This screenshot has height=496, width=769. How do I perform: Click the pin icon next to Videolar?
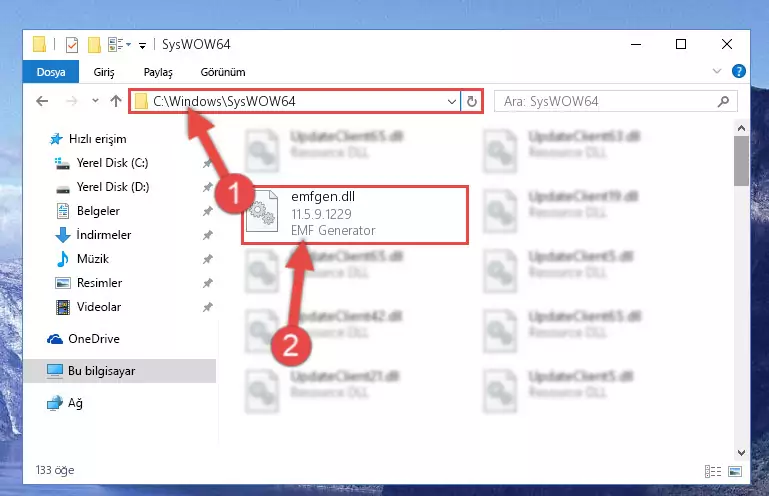click(x=208, y=307)
